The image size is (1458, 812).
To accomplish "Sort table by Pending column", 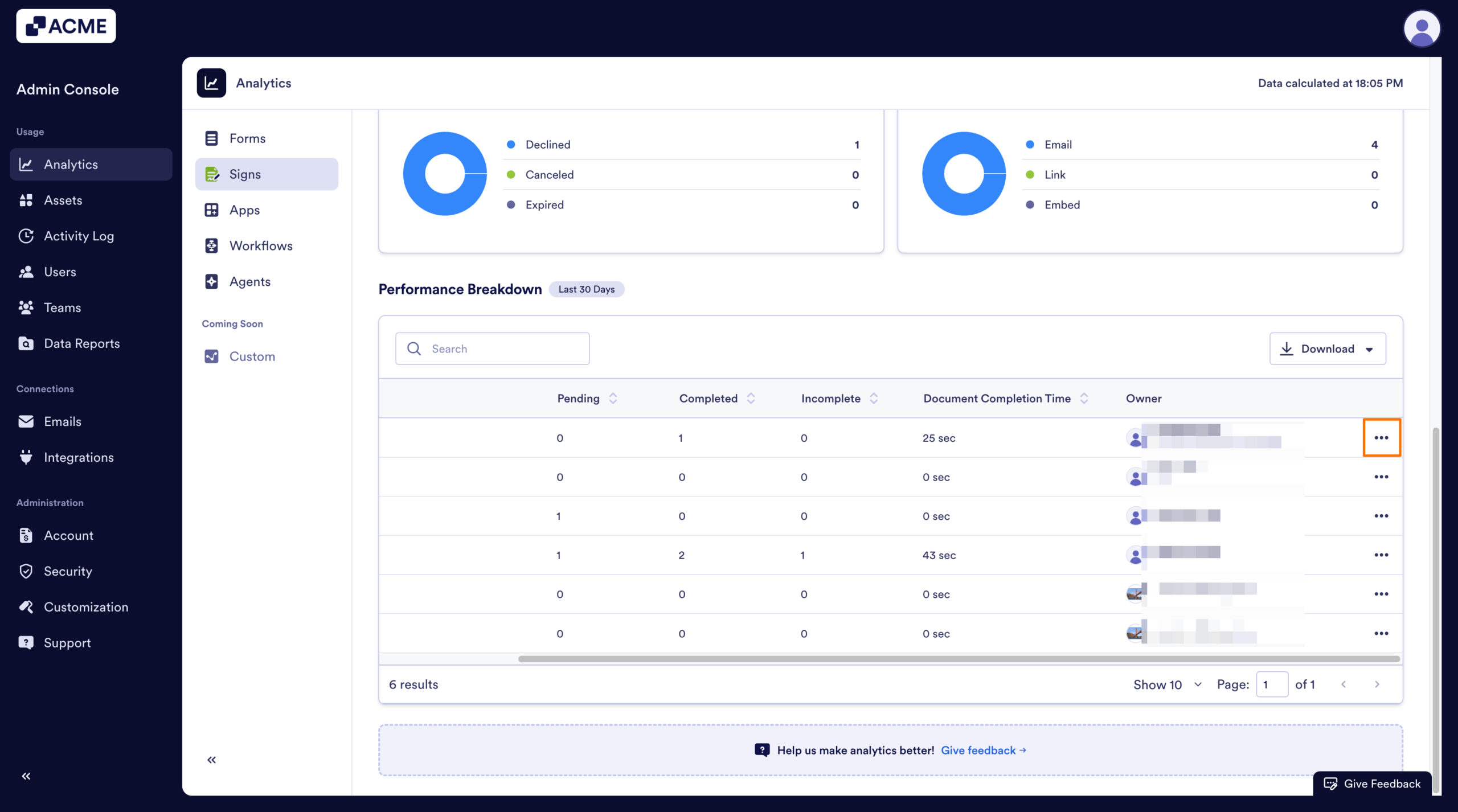I will [613, 399].
